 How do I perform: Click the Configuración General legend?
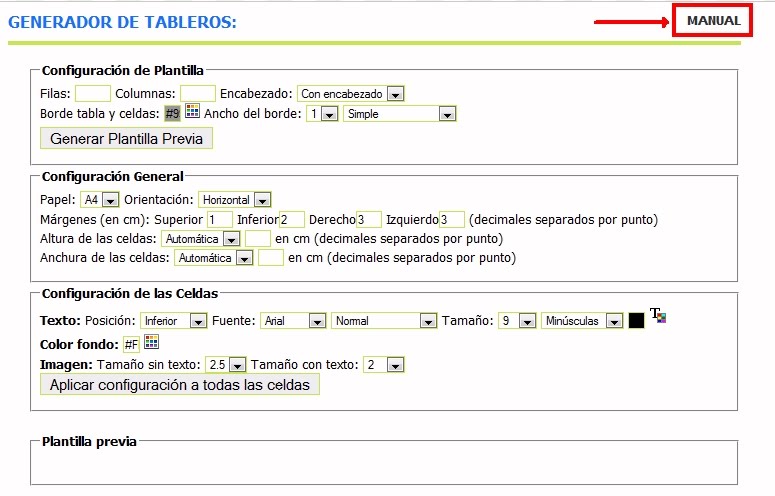click(113, 176)
